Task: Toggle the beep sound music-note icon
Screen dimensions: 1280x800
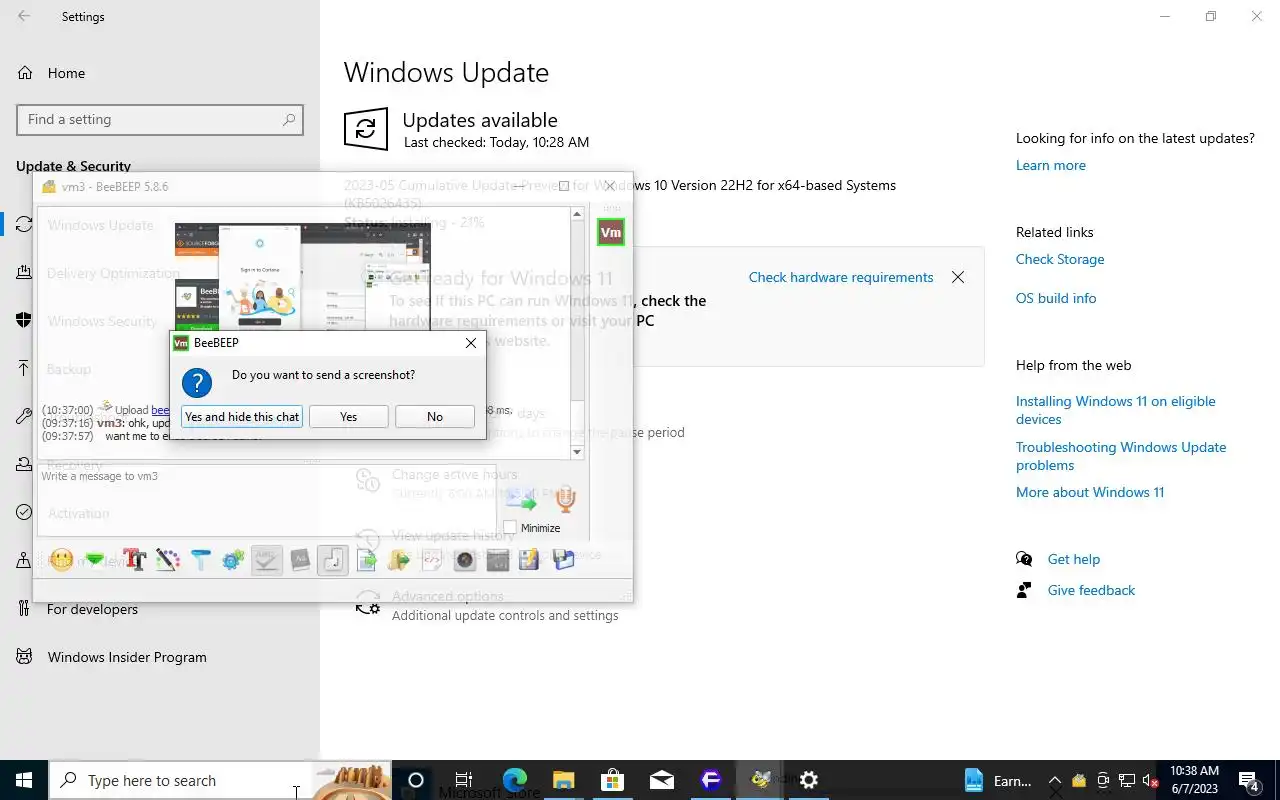Action: [333, 560]
